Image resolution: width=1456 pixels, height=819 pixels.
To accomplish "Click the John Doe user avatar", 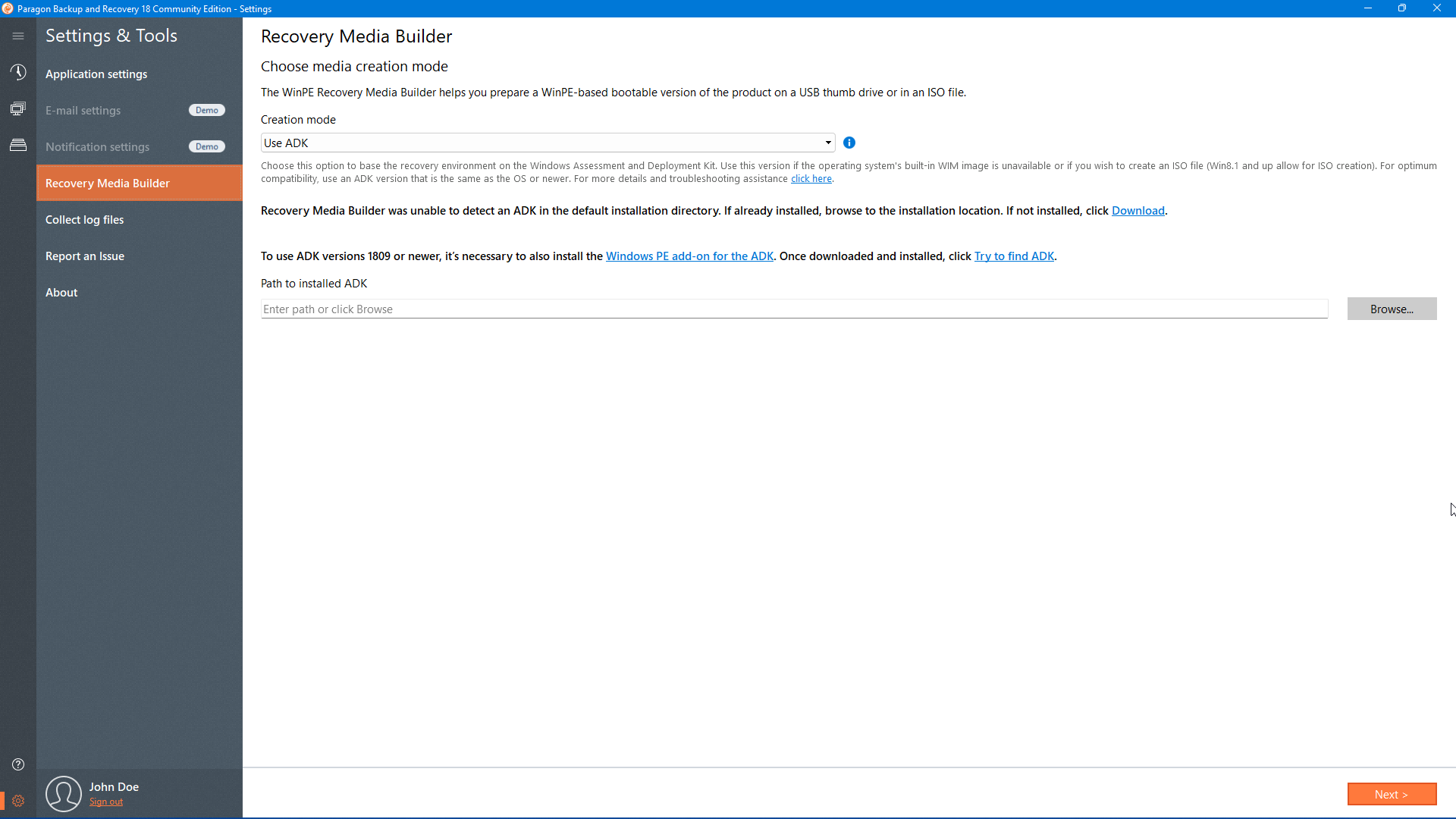I will coord(64,793).
